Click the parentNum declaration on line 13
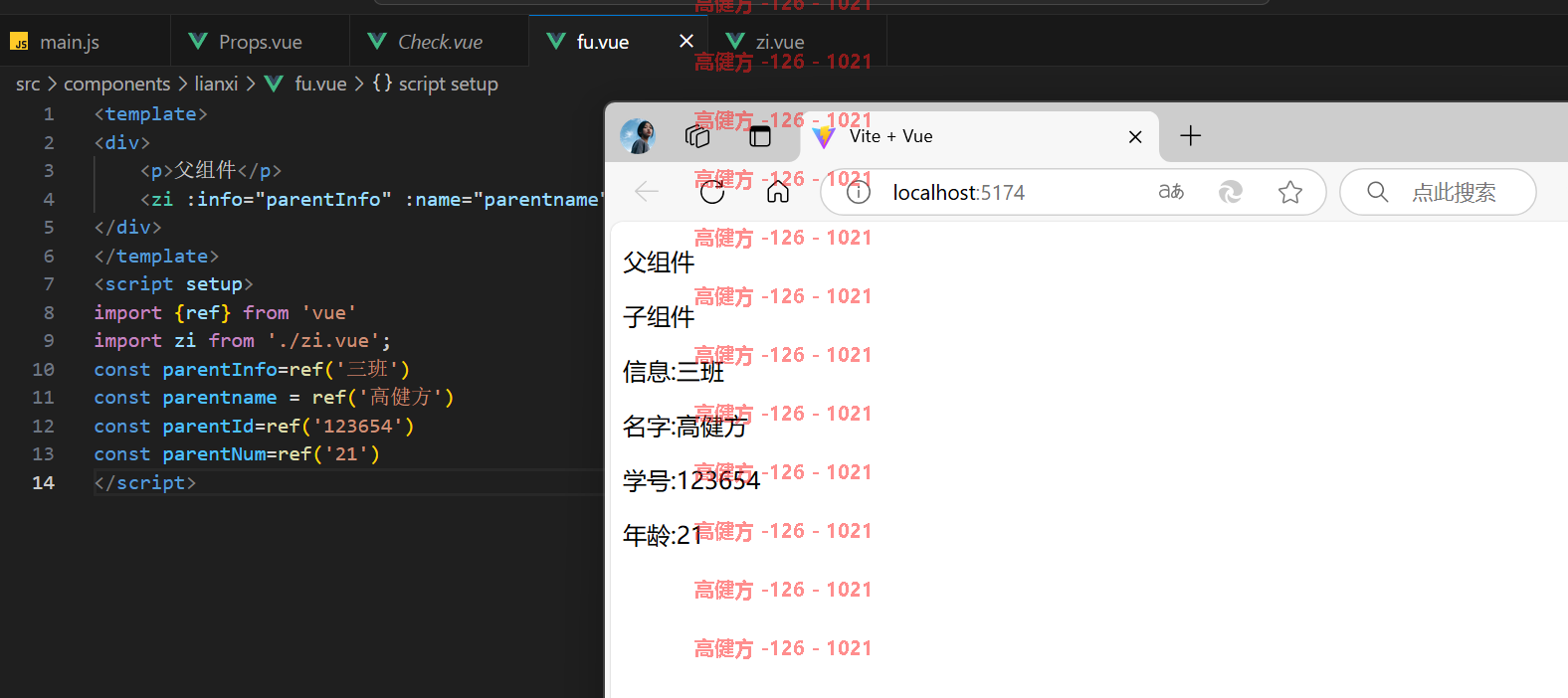The height and width of the screenshot is (698, 1568). tap(237, 453)
